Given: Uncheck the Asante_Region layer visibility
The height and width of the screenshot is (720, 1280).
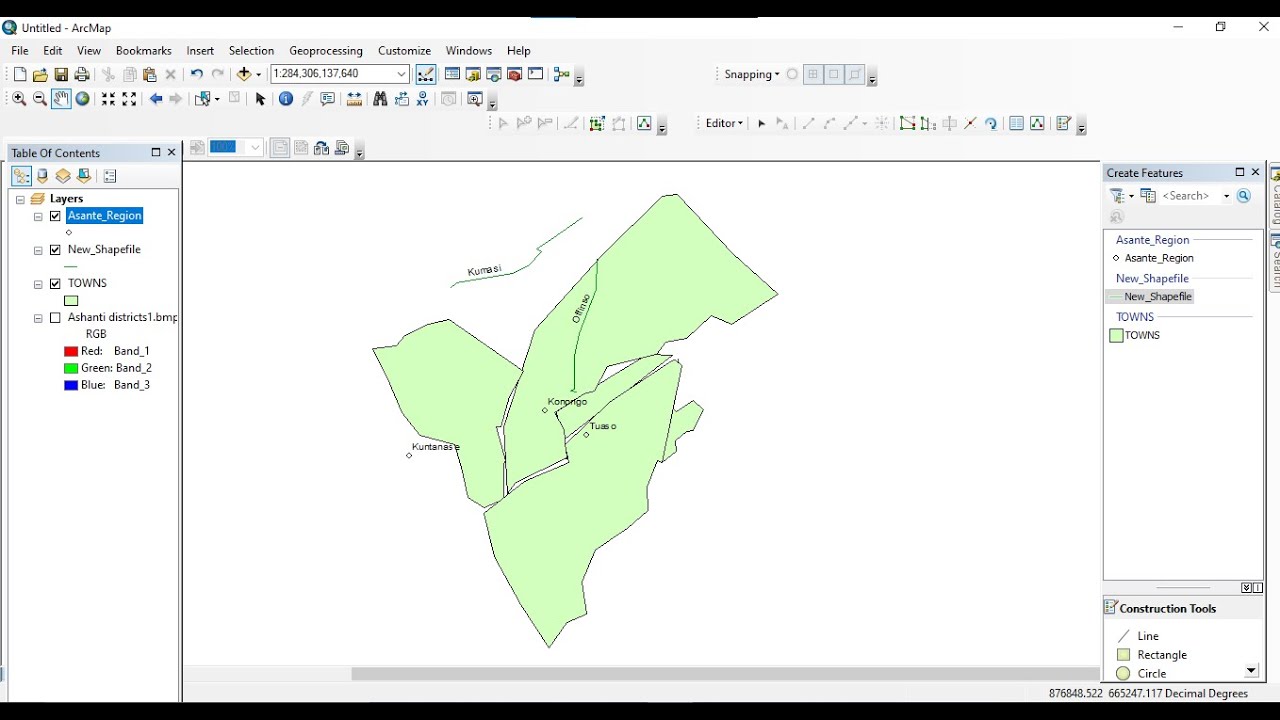Looking at the screenshot, I should click(x=55, y=216).
